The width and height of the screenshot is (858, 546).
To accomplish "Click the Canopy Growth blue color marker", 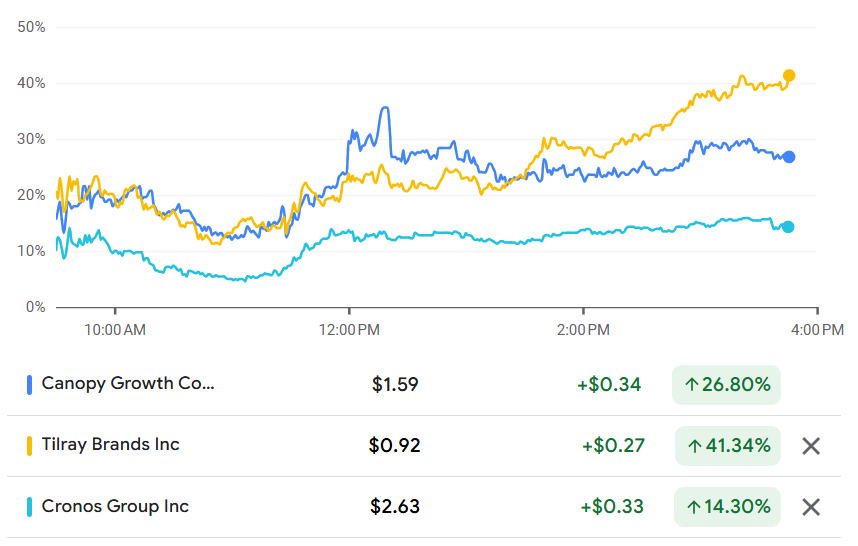I will pos(30,384).
